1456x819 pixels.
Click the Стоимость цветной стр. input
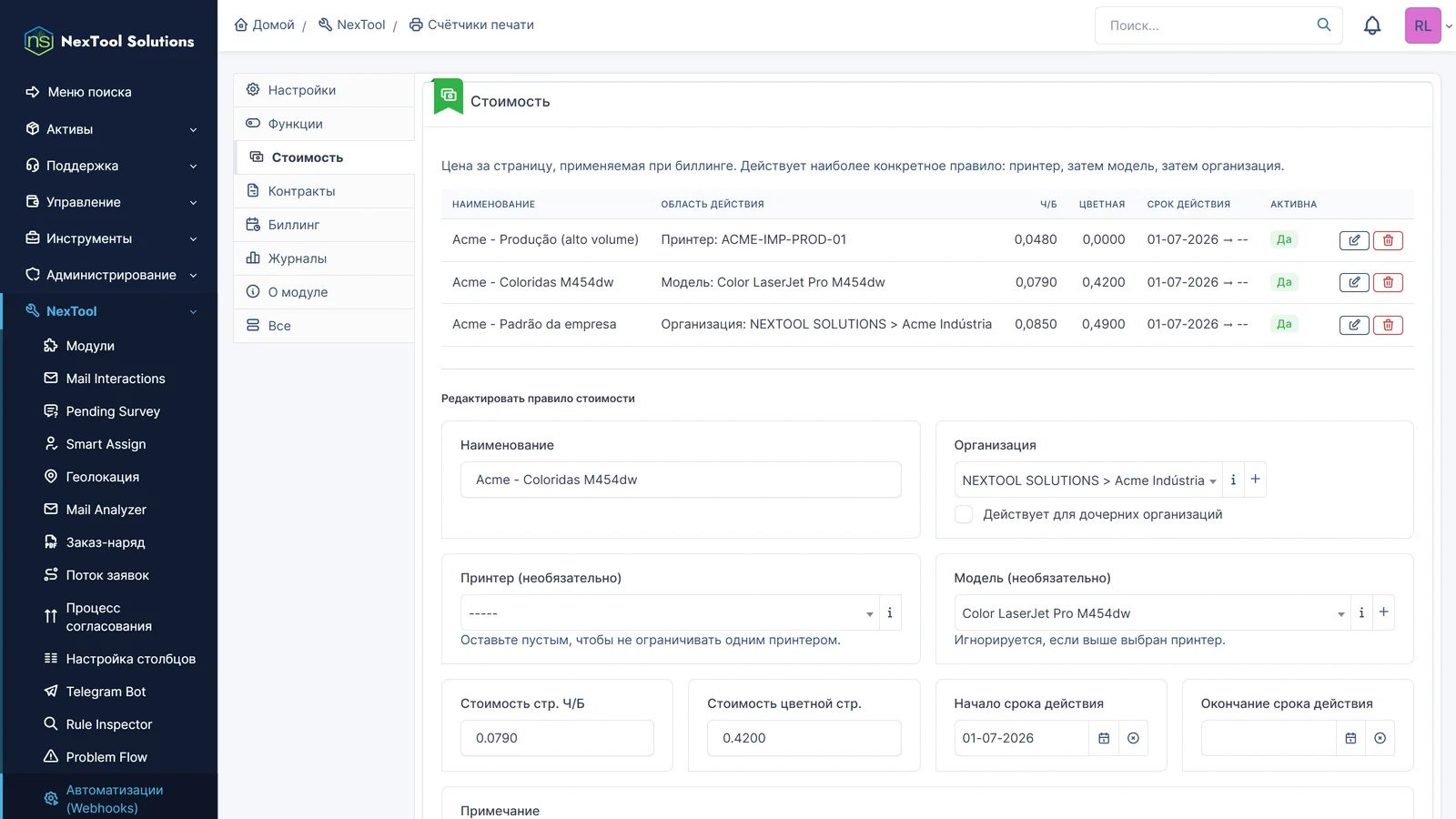804,738
